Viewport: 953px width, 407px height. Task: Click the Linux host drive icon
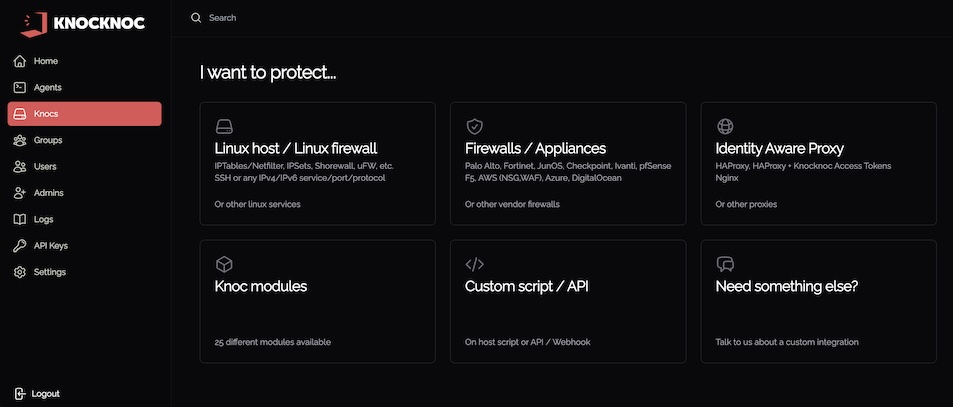click(x=224, y=127)
